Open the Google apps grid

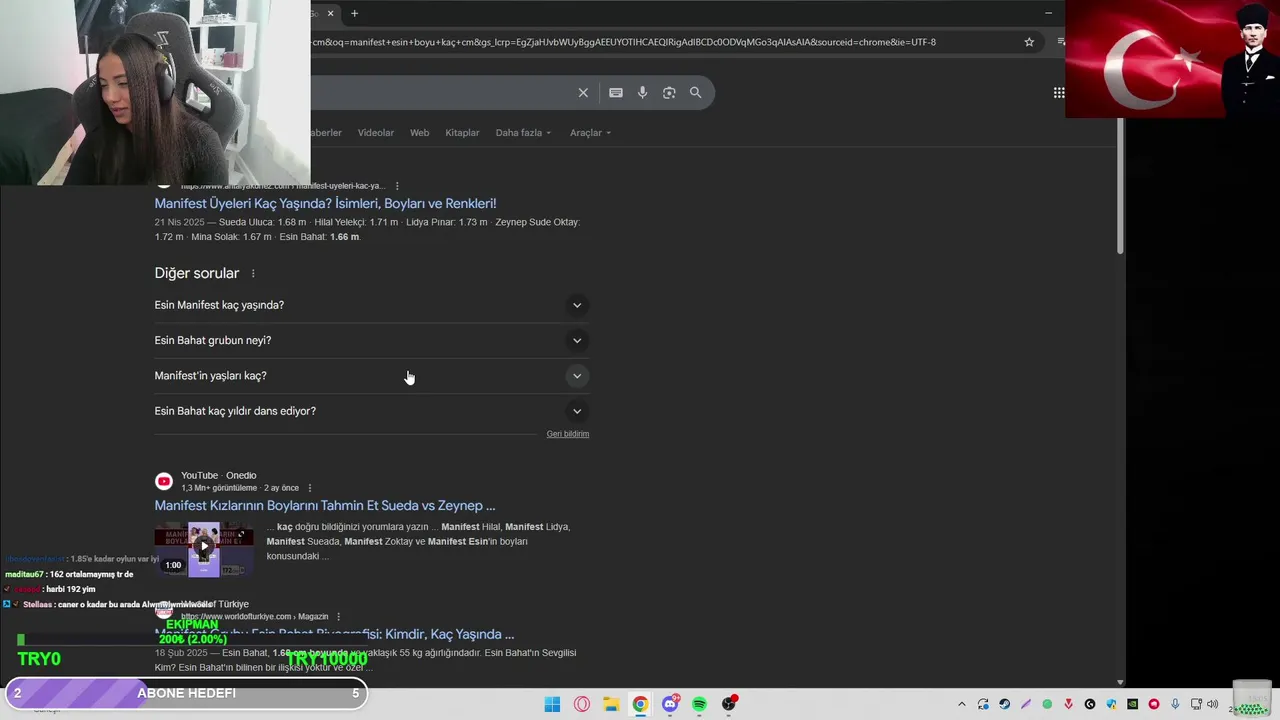click(1058, 93)
